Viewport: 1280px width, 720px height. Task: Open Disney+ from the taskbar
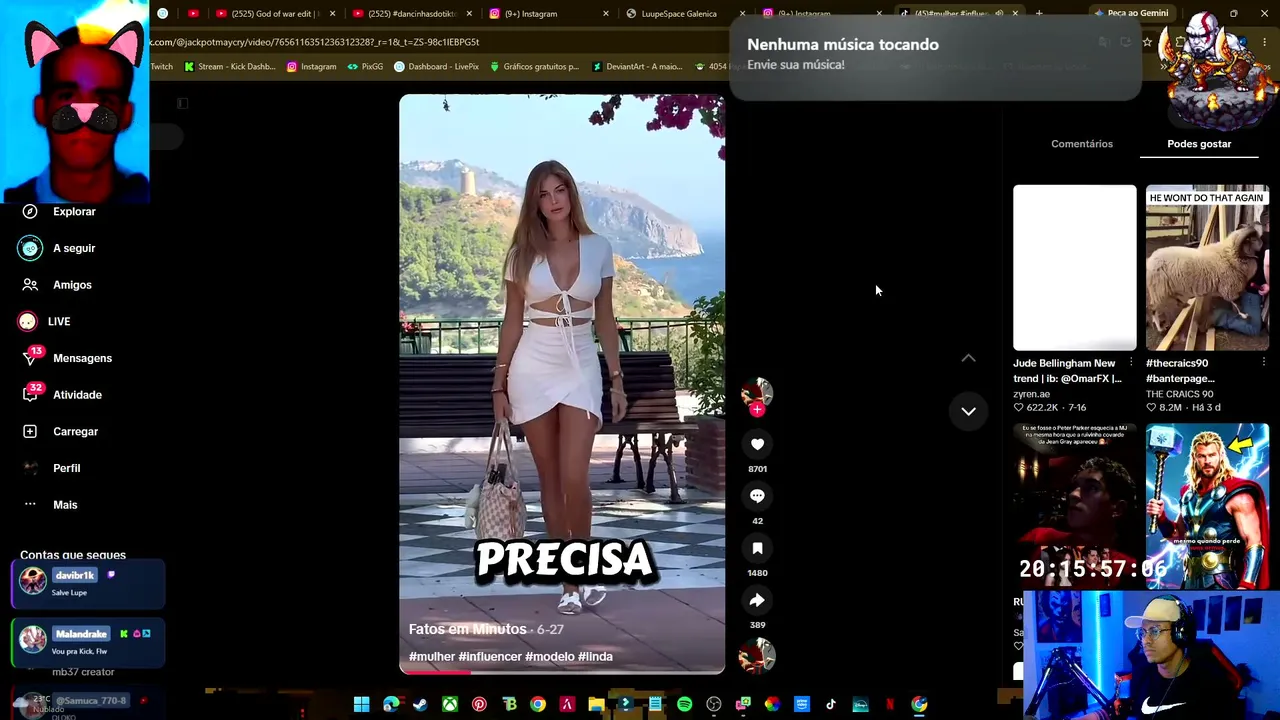[x=860, y=704]
